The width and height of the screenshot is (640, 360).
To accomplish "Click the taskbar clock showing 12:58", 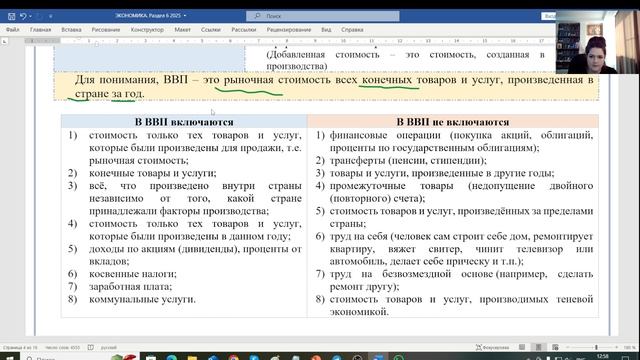I will (x=603, y=357).
